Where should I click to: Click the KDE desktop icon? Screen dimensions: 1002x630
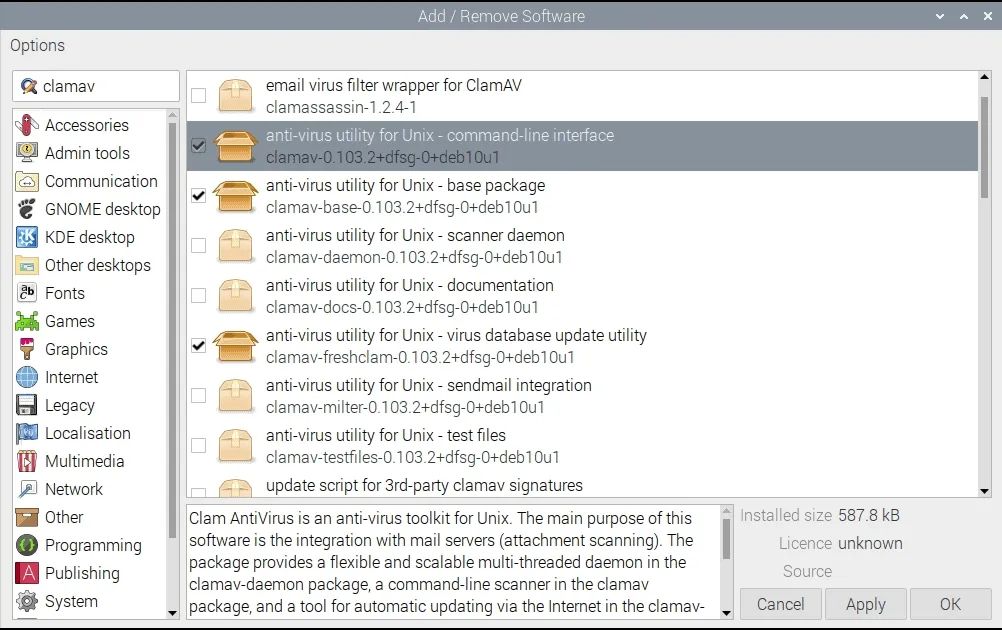point(27,237)
